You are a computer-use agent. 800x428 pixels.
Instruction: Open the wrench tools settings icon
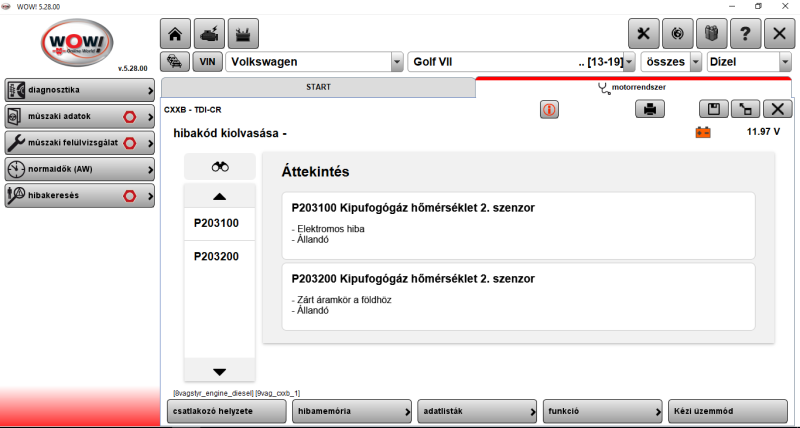click(643, 33)
